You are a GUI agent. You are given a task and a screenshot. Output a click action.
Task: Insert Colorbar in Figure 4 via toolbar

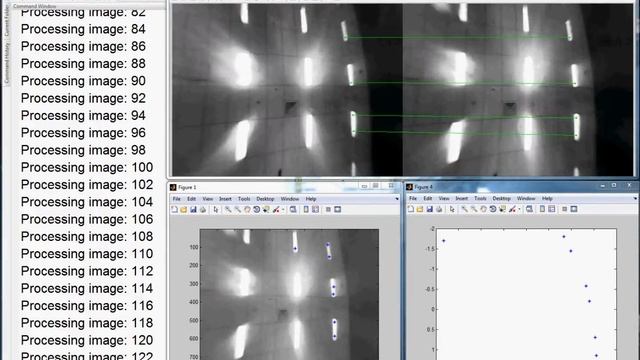pos(542,209)
